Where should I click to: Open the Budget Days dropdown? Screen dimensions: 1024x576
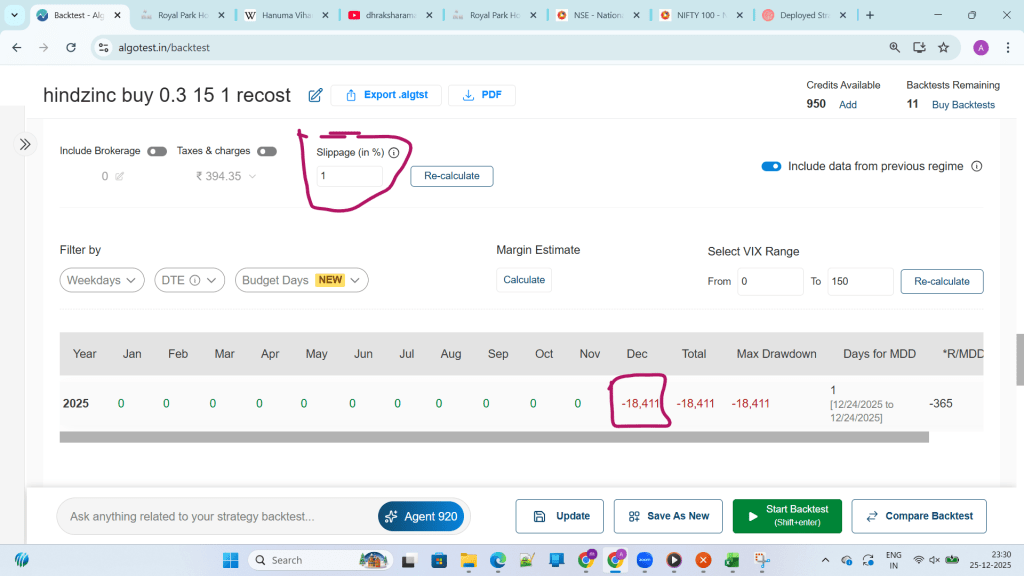[301, 280]
